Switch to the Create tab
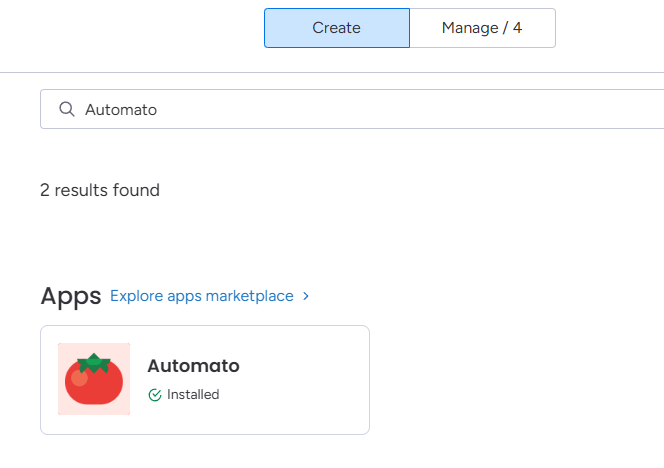The image size is (664, 468). (336, 28)
